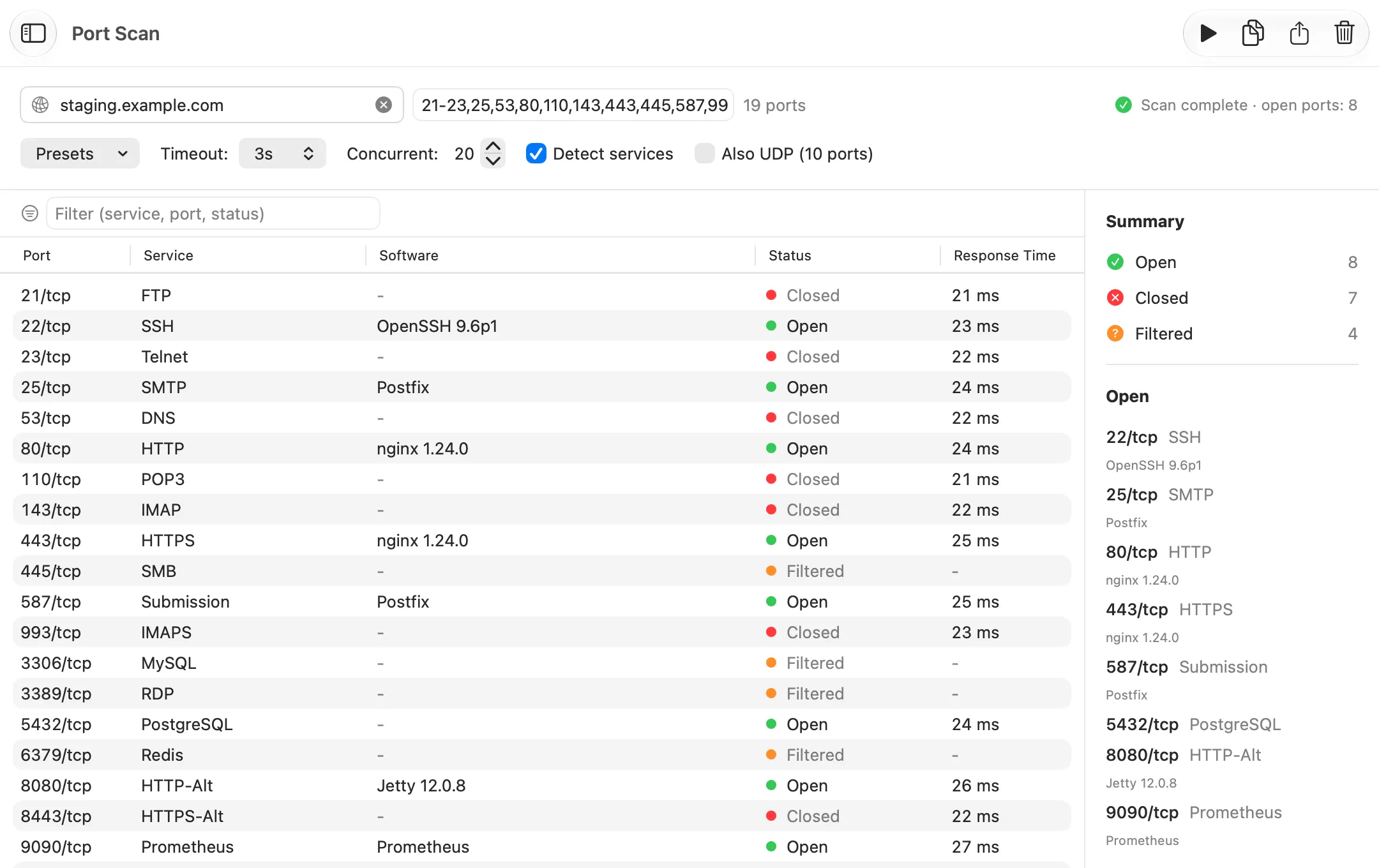Click the 27 ms response time of 9090/tcp
This screenshot has height=868, width=1379.
pyautogui.click(x=976, y=846)
